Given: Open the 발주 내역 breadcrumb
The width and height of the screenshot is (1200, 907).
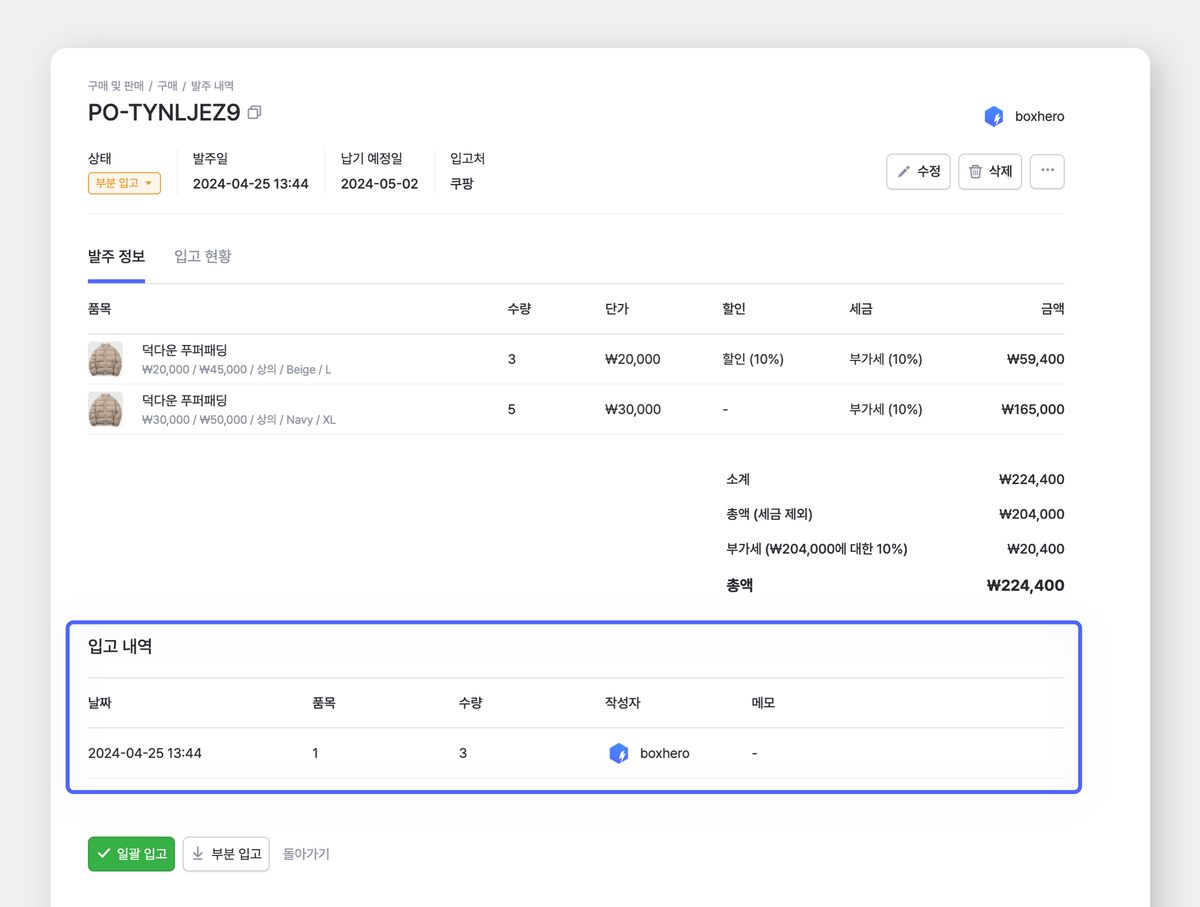Looking at the screenshot, I should point(212,86).
